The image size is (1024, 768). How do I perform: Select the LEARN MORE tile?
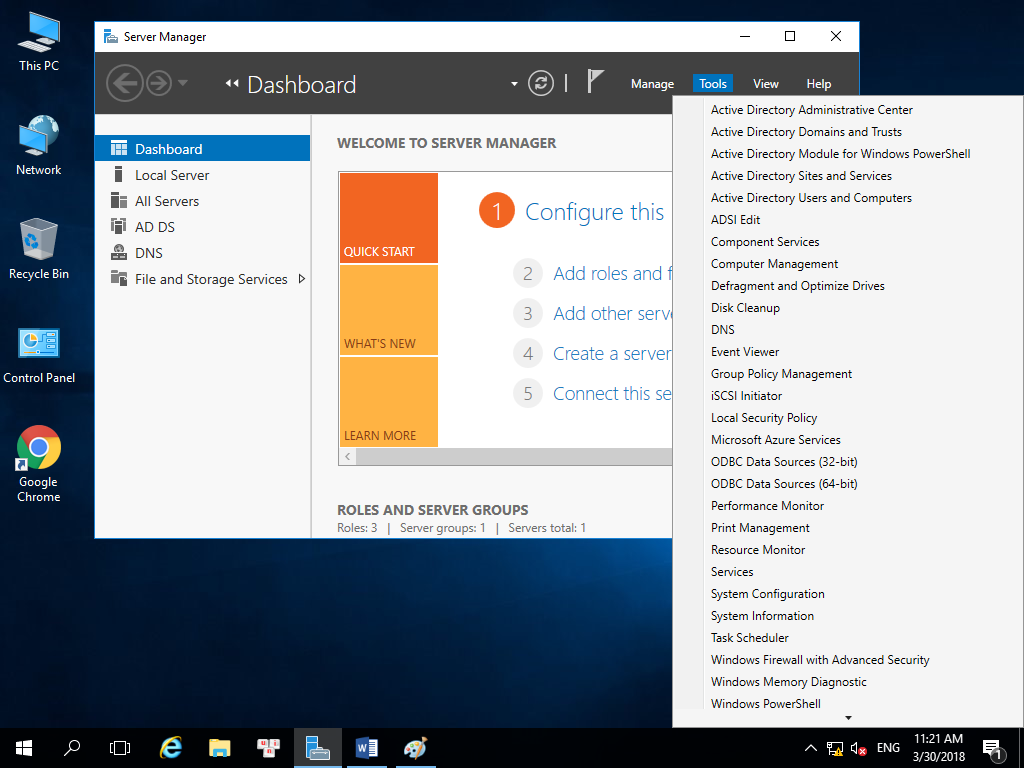tap(389, 402)
